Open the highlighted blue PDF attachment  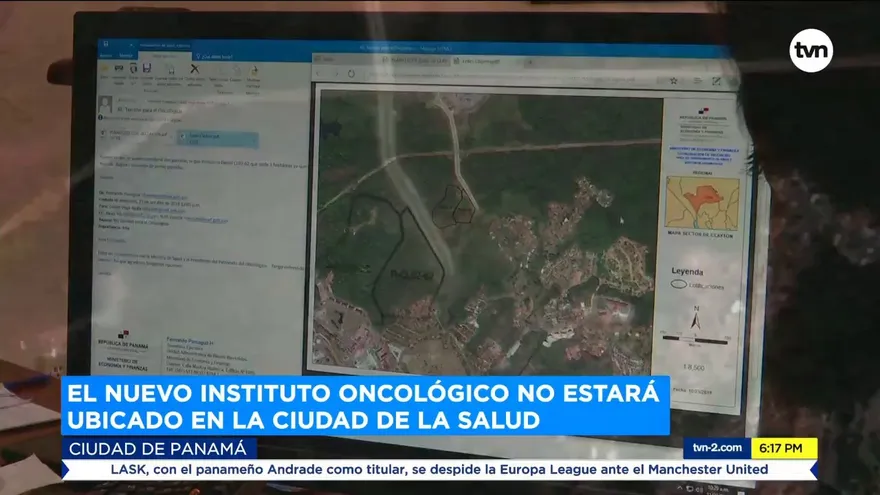[218, 139]
